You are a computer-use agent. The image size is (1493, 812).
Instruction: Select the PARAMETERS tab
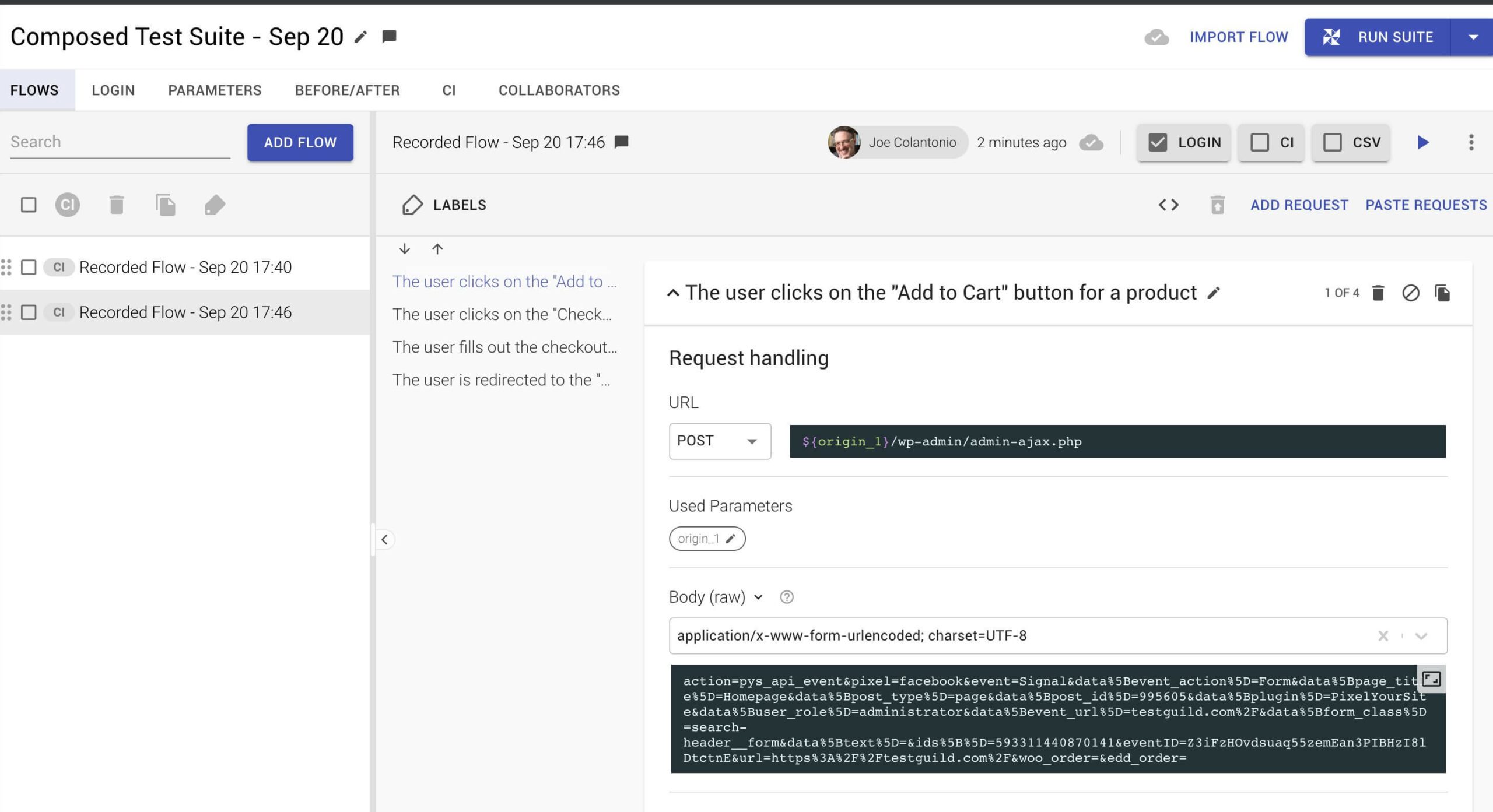(215, 90)
